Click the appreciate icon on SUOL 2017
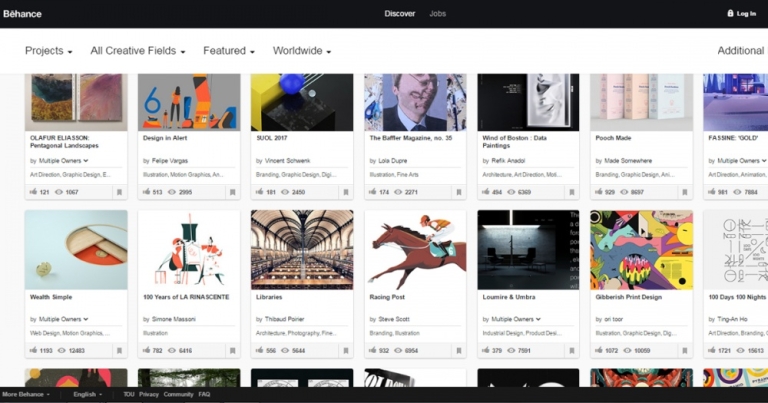768x403 pixels. click(259, 191)
